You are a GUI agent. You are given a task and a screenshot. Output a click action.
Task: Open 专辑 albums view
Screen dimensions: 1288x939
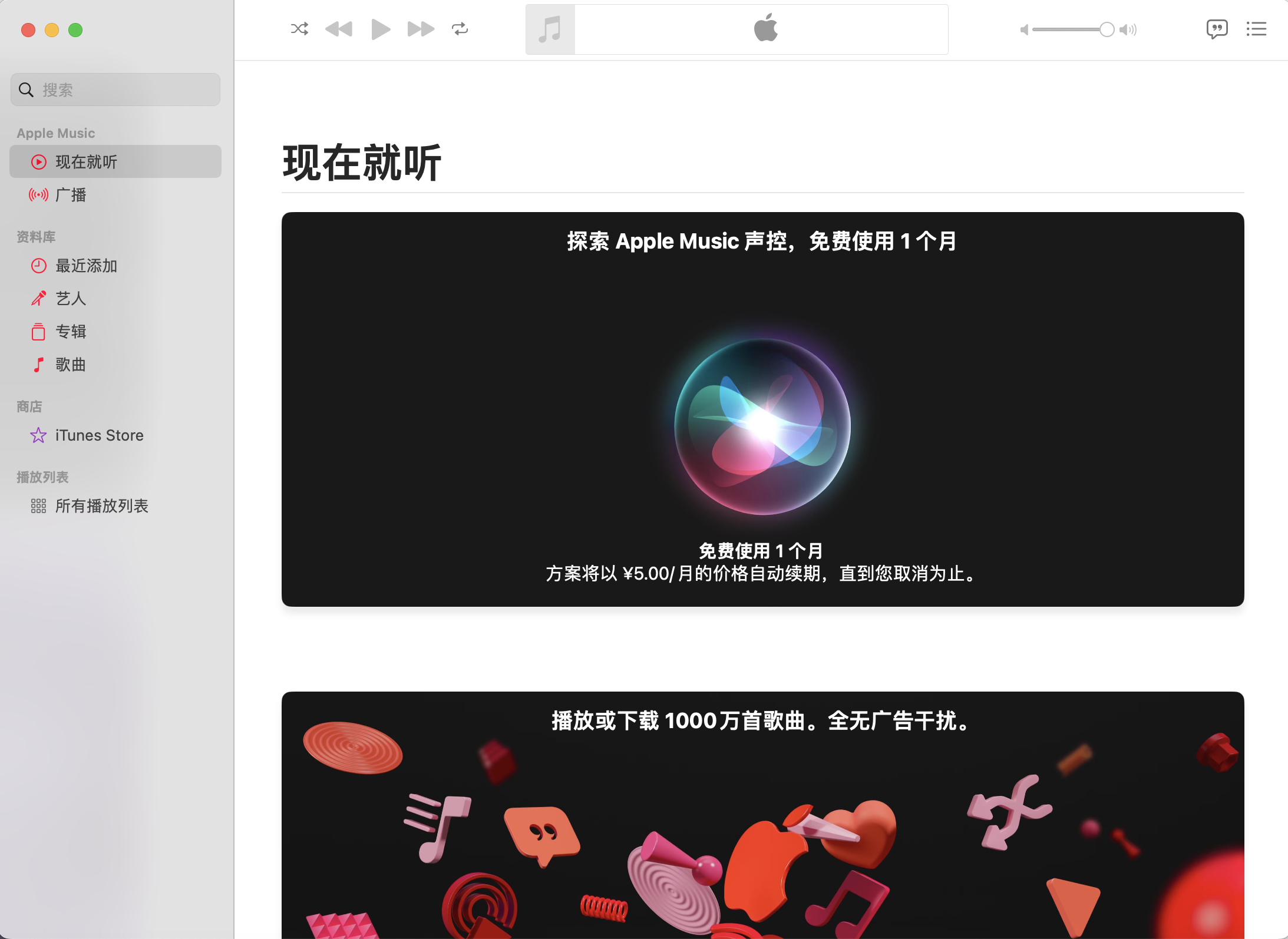pos(71,332)
